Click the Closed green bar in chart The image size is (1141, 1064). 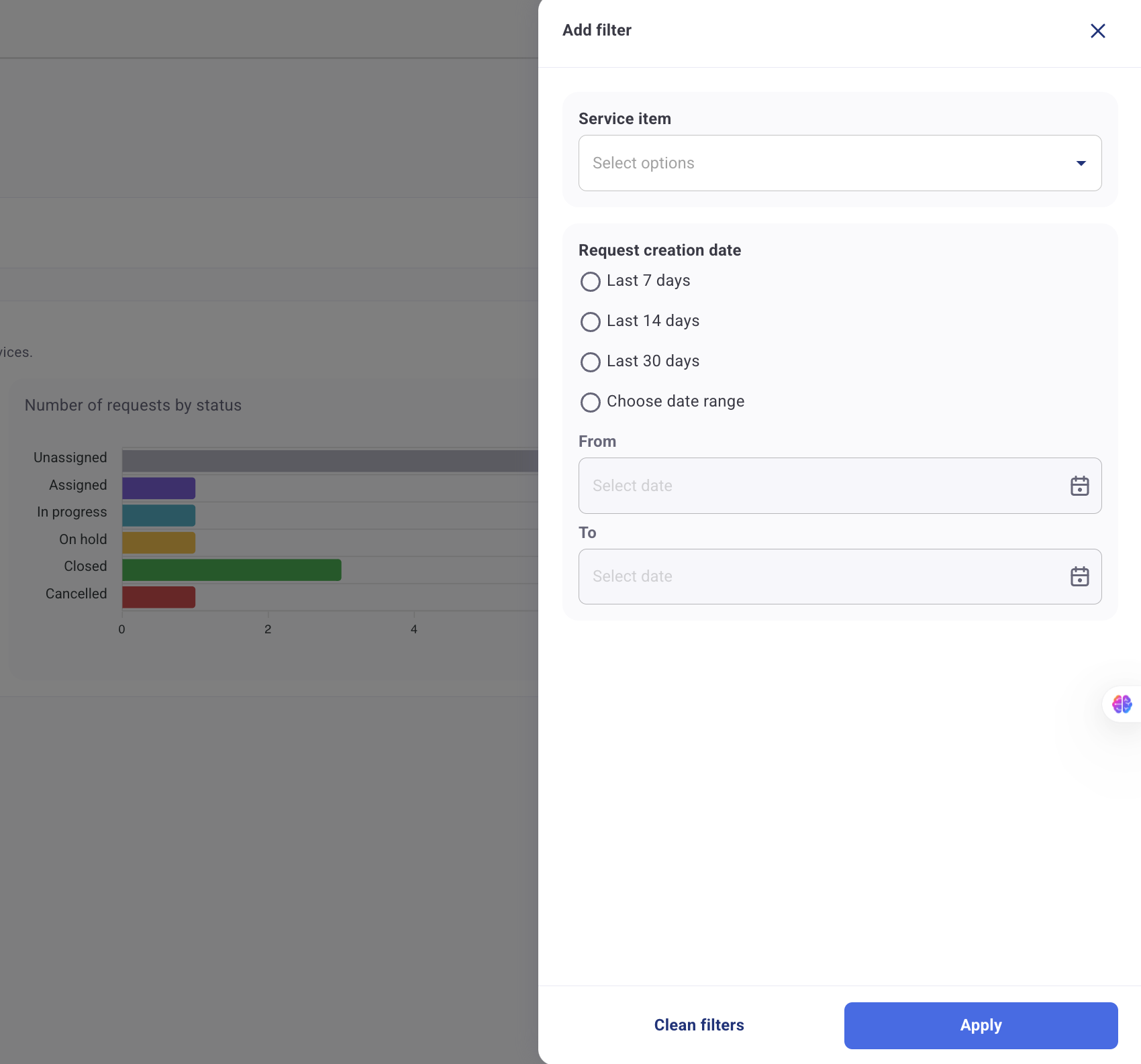tap(232, 570)
